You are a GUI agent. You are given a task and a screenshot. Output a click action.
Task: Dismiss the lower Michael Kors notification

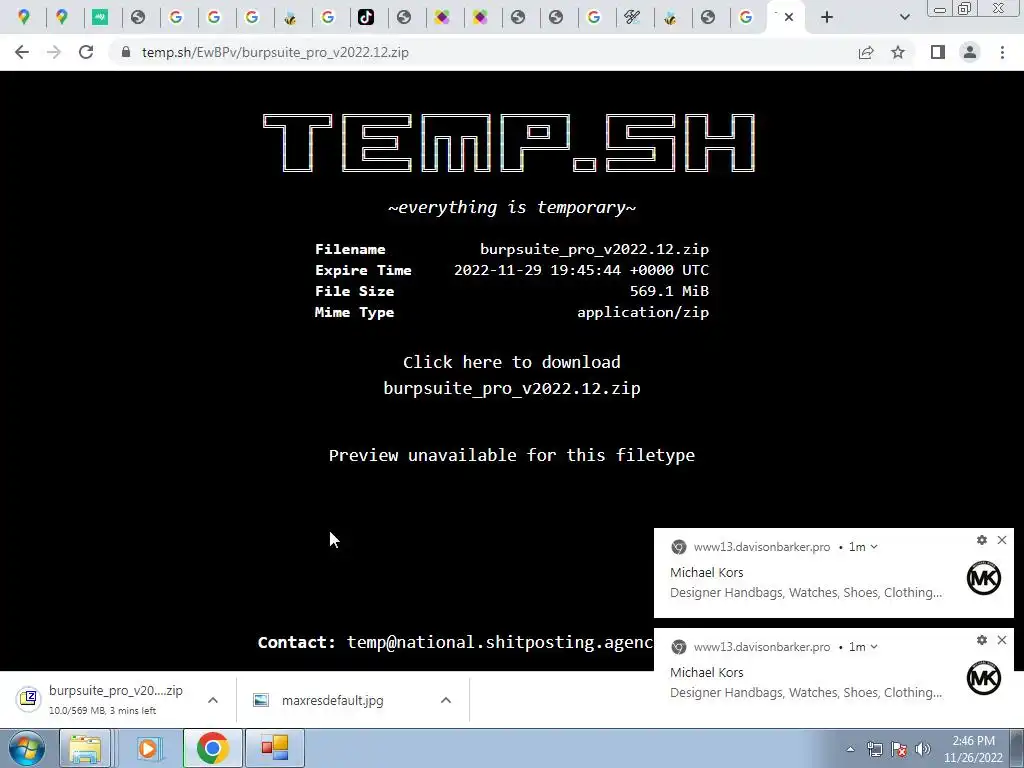[x=1002, y=640]
